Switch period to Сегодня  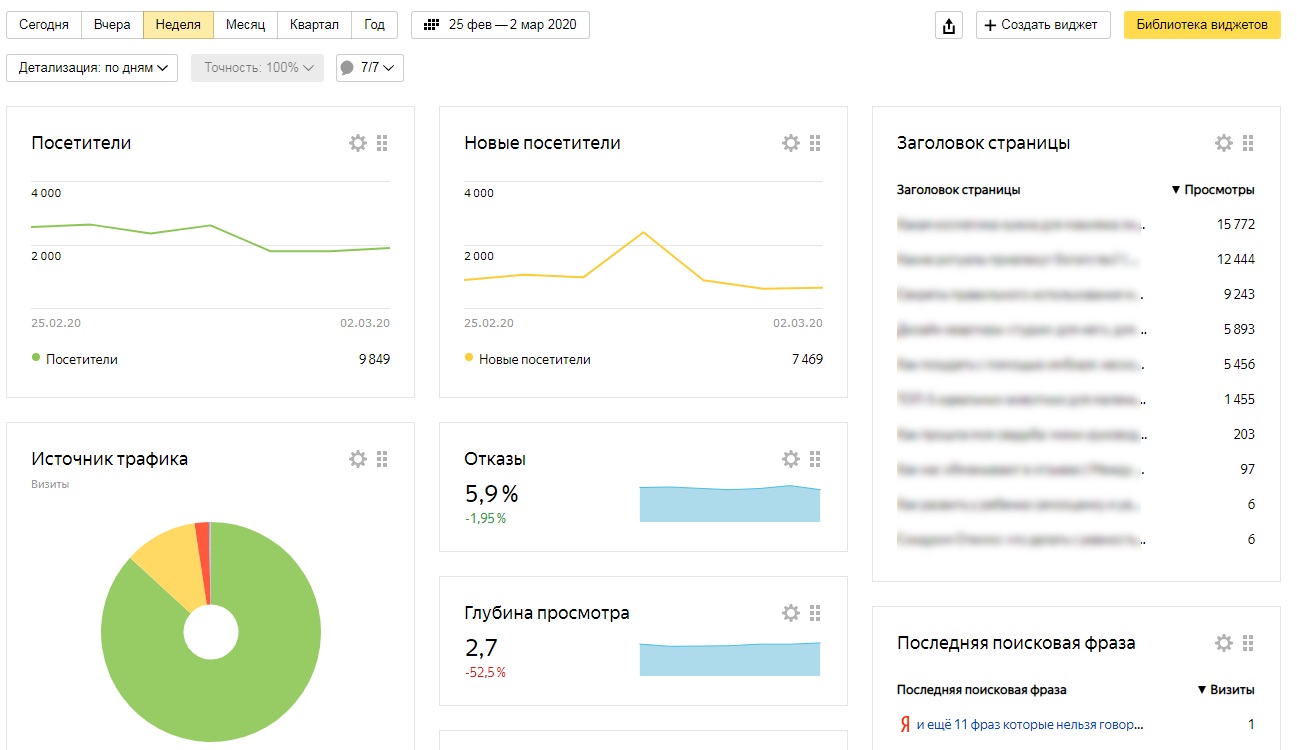point(44,25)
